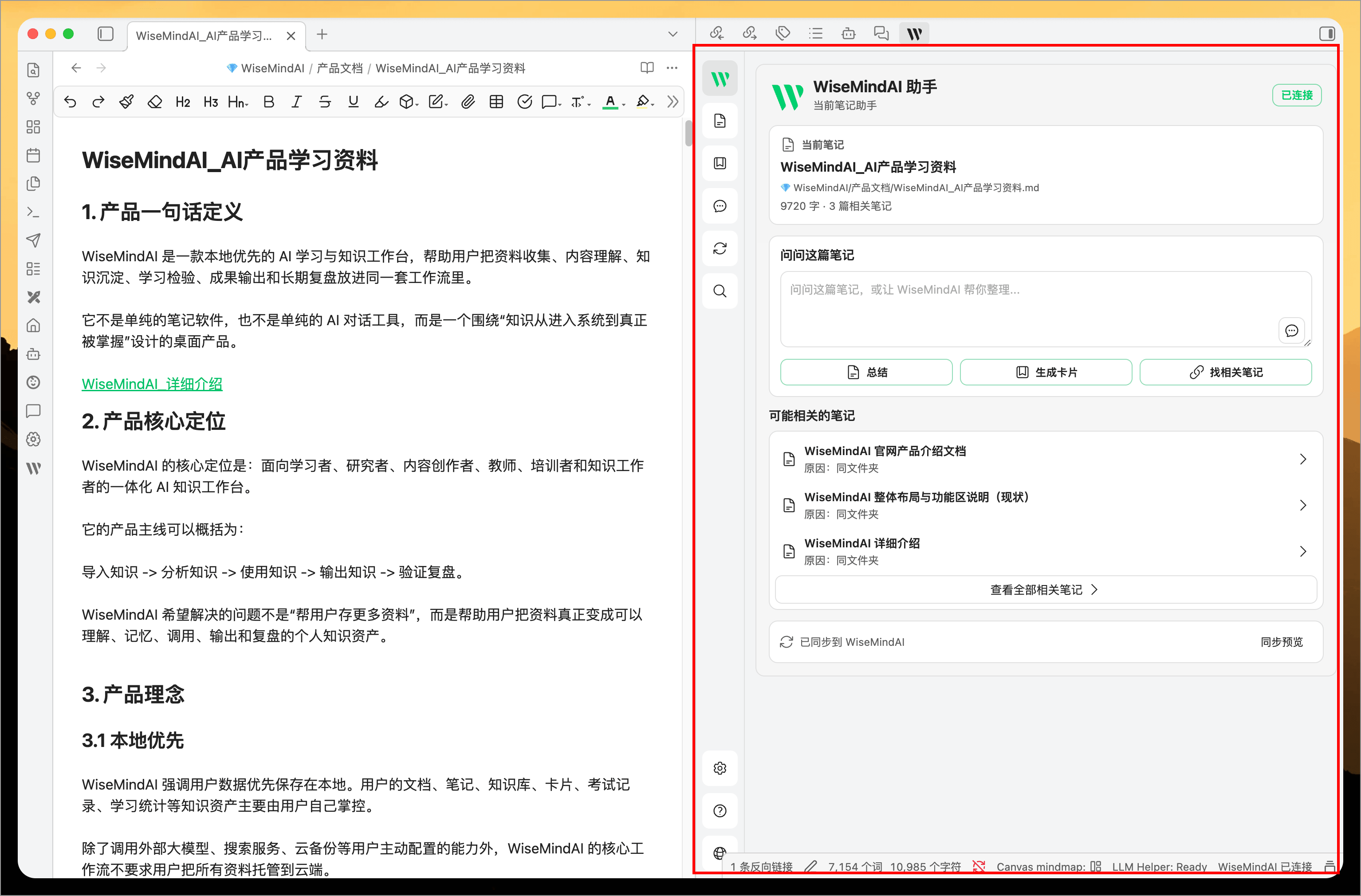Open the document section in WiseMindAI sidebar
The image size is (1361, 896).
[x=720, y=121]
